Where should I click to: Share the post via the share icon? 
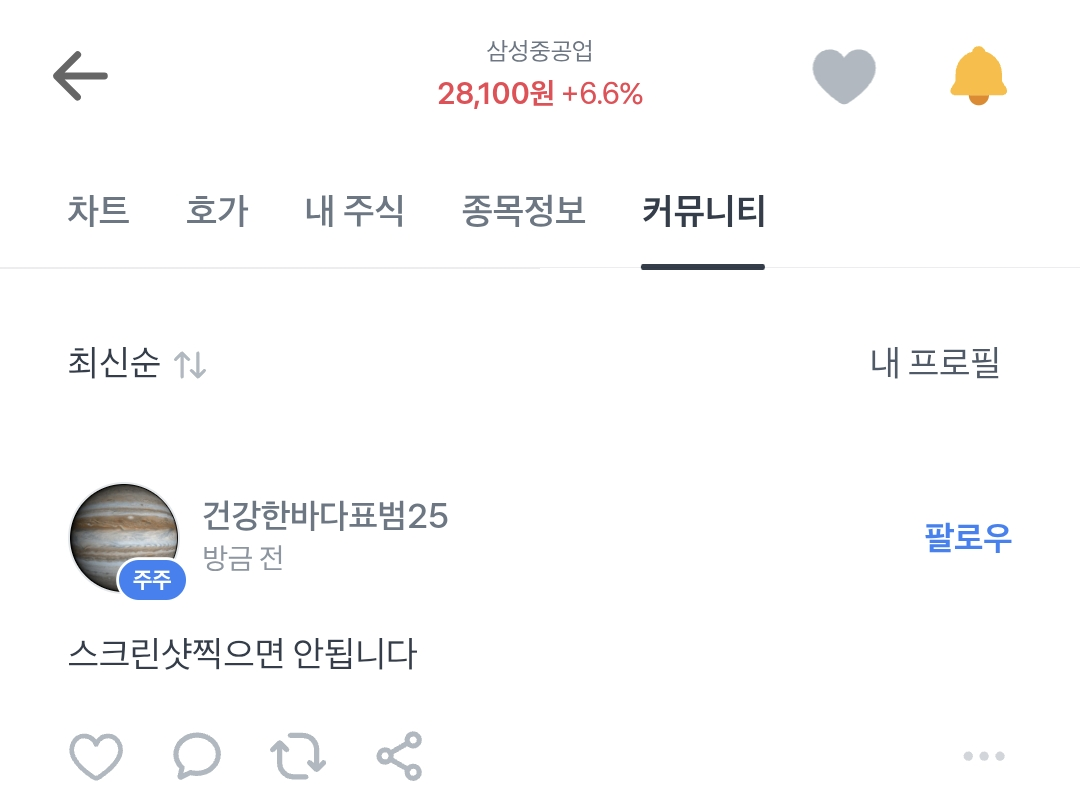tap(399, 756)
